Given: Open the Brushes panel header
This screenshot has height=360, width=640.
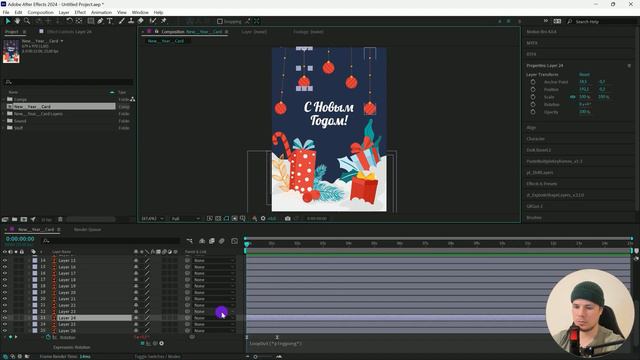Looking at the screenshot, I should [x=534, y=218].
